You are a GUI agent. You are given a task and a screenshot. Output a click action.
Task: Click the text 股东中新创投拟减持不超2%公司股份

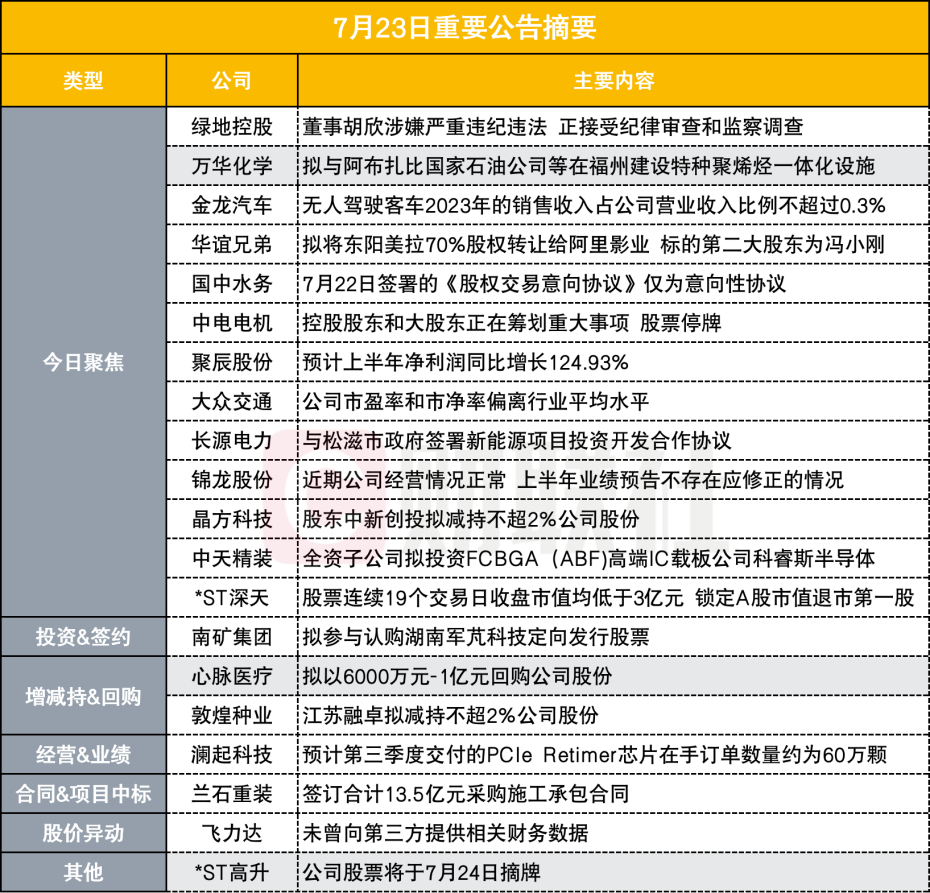[x=471, y=519]
